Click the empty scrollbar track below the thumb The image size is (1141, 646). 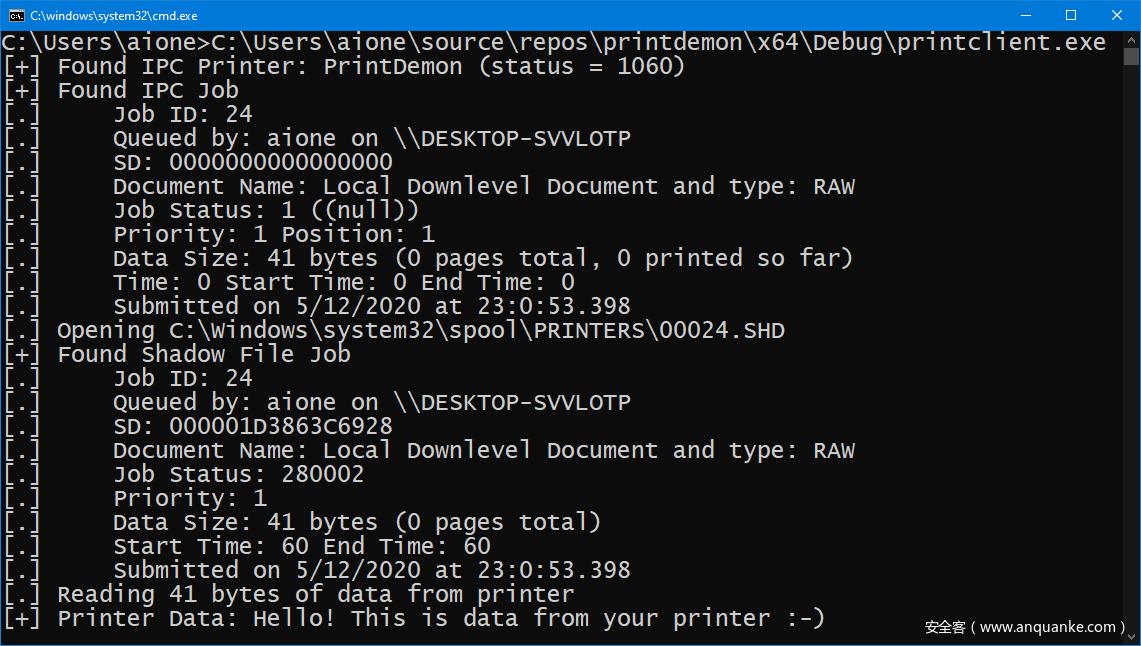1131,350
